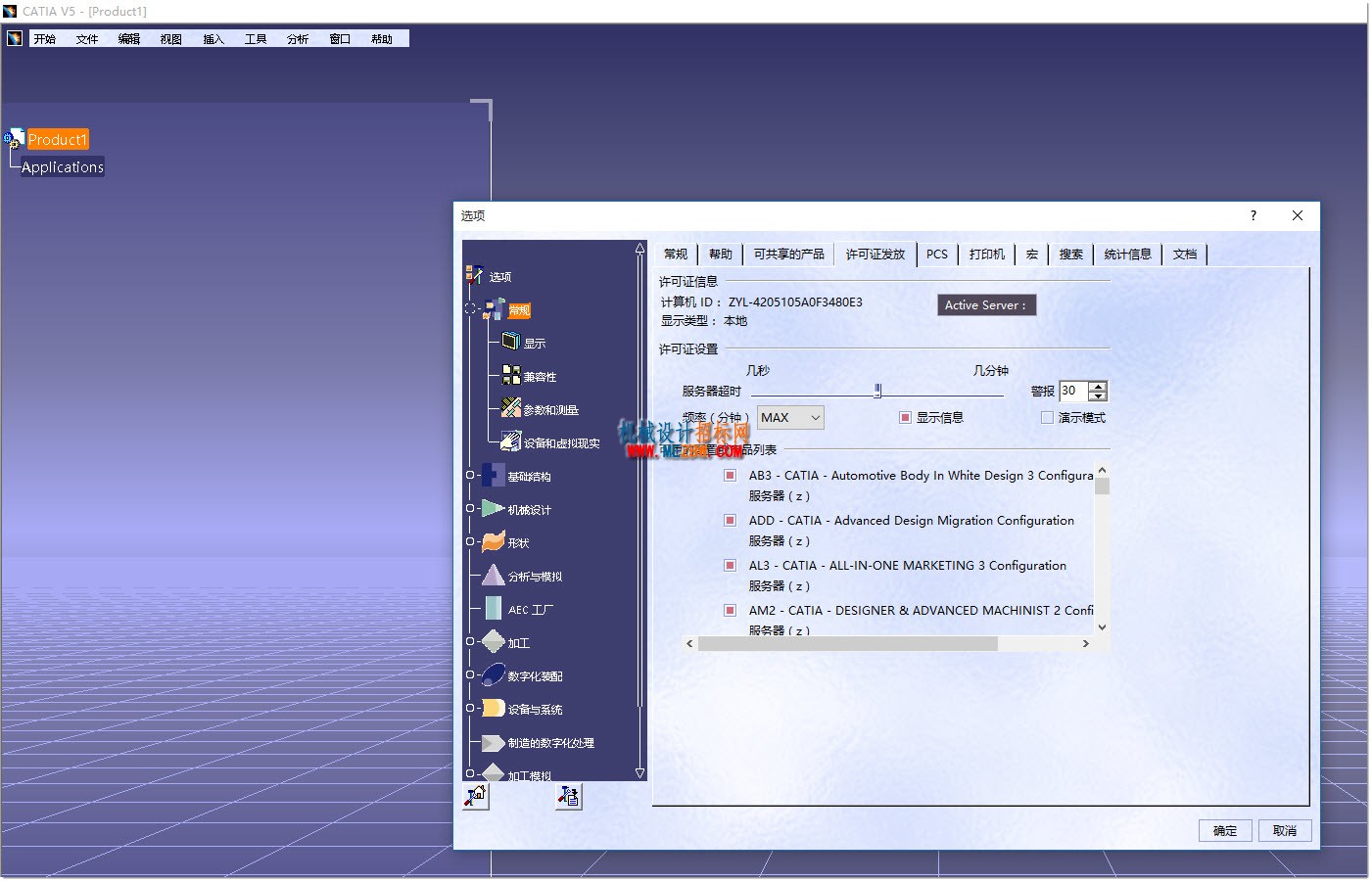This screenshot has width=1372, height=882.
Task: Decrease the 警报 value with down arrow
Action: [1098, 396]
